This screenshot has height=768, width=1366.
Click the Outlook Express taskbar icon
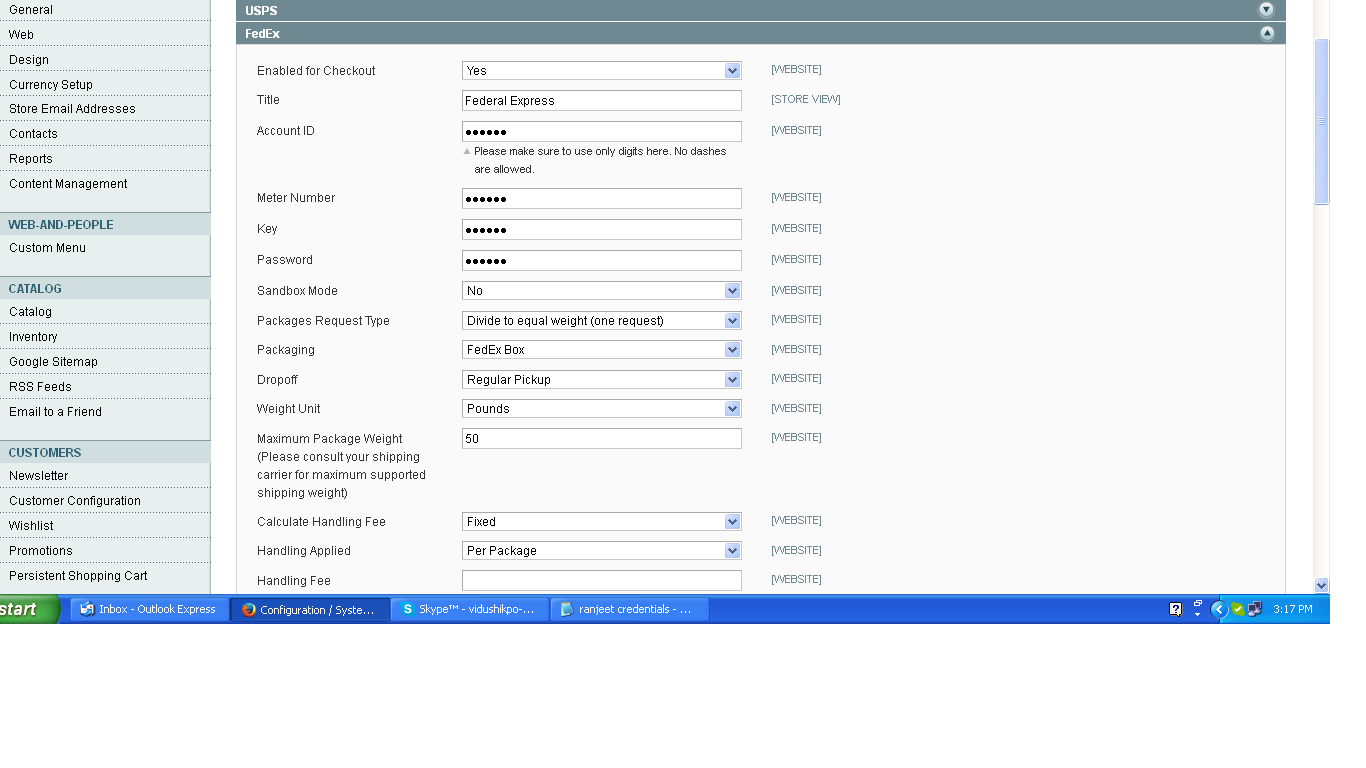pos(87,609)
